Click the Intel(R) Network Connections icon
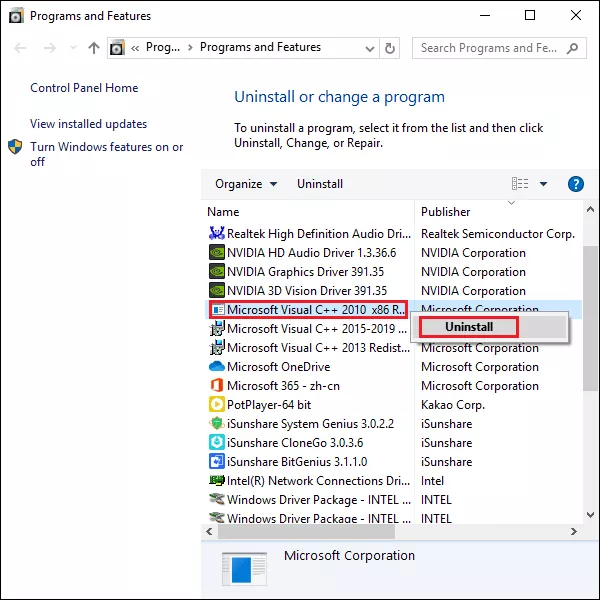Viewport: 600px width, 600px height. click(x=217, y=480)
